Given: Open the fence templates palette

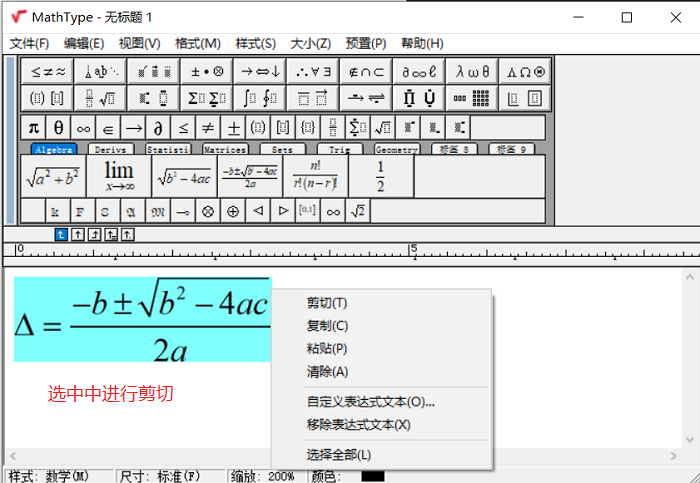Looking at the screenshot, I should [x=47, y=98].
